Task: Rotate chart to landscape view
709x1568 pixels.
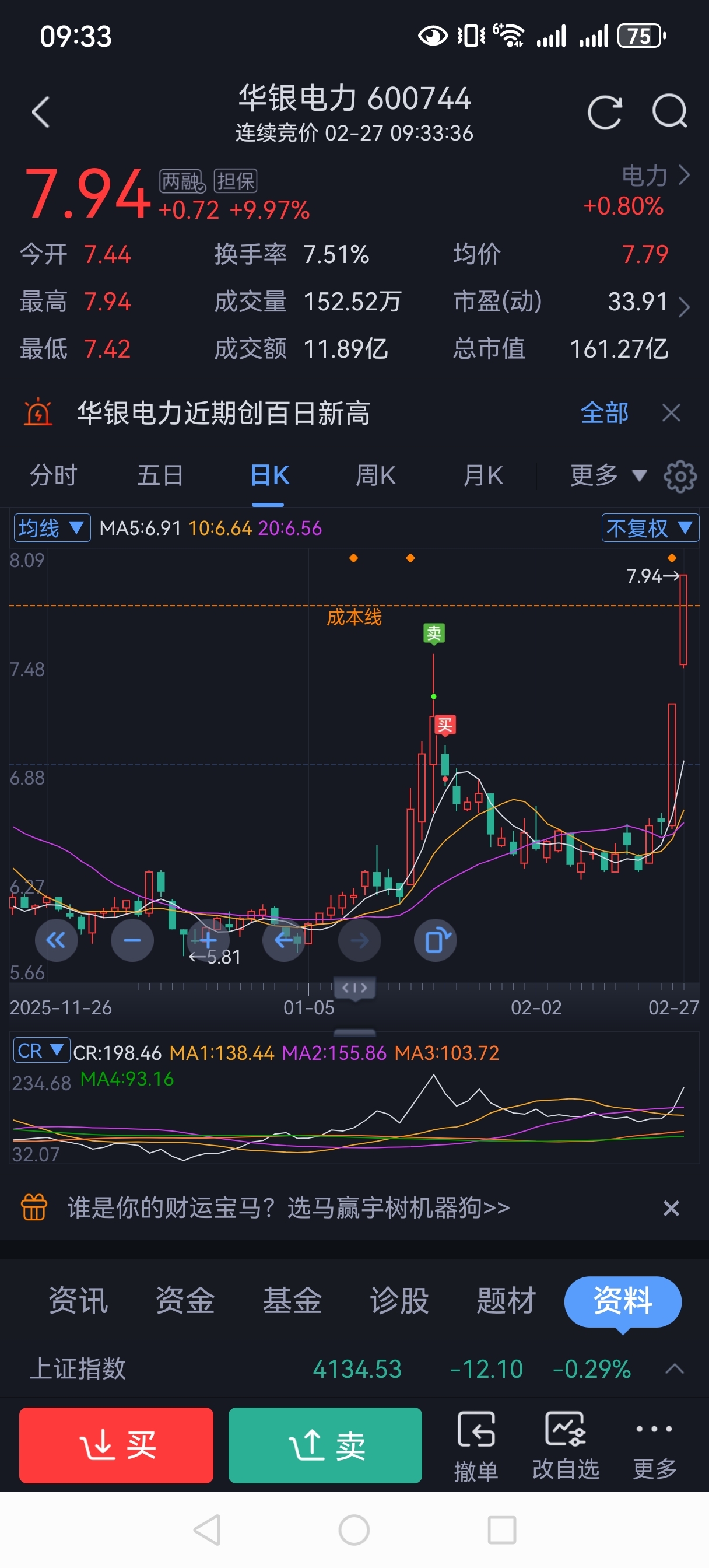Action: (436, 940)
